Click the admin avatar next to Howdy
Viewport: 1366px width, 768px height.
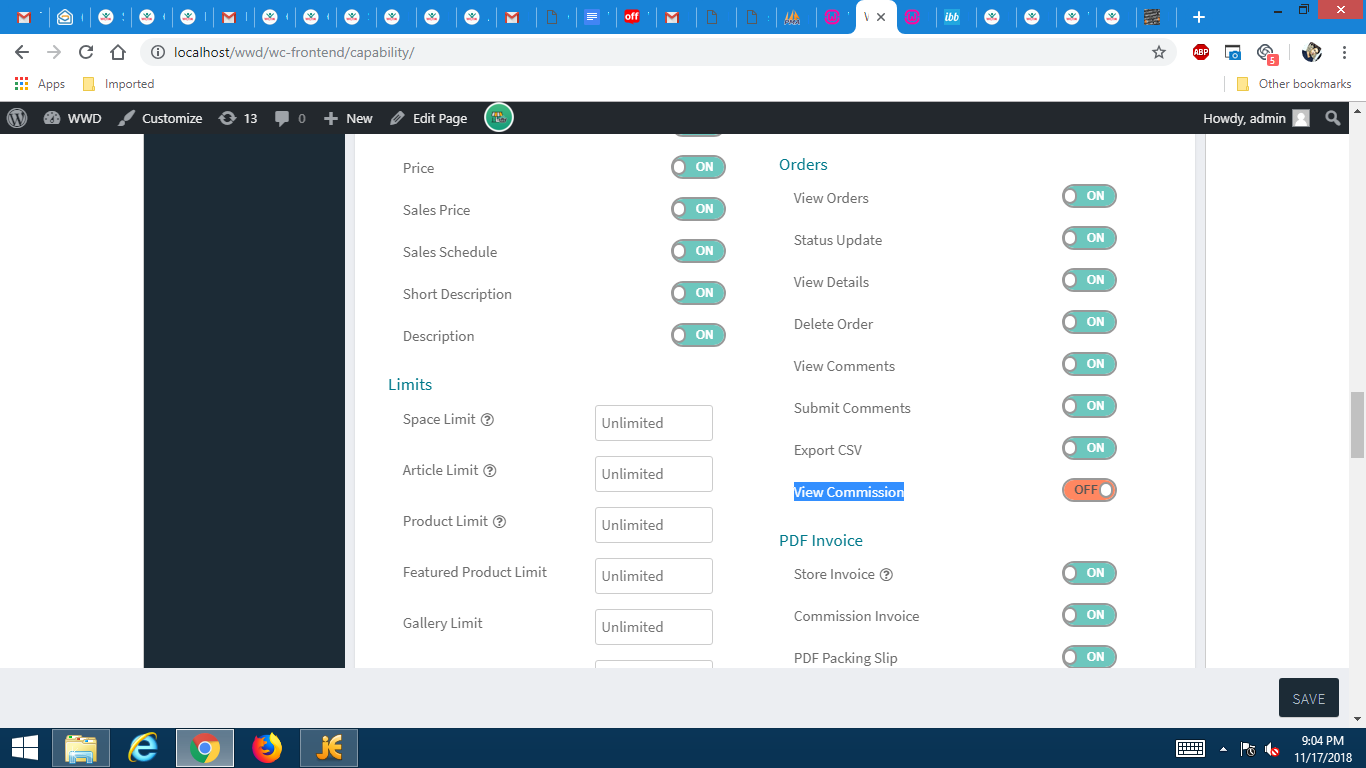click(x=1300, y=118)
